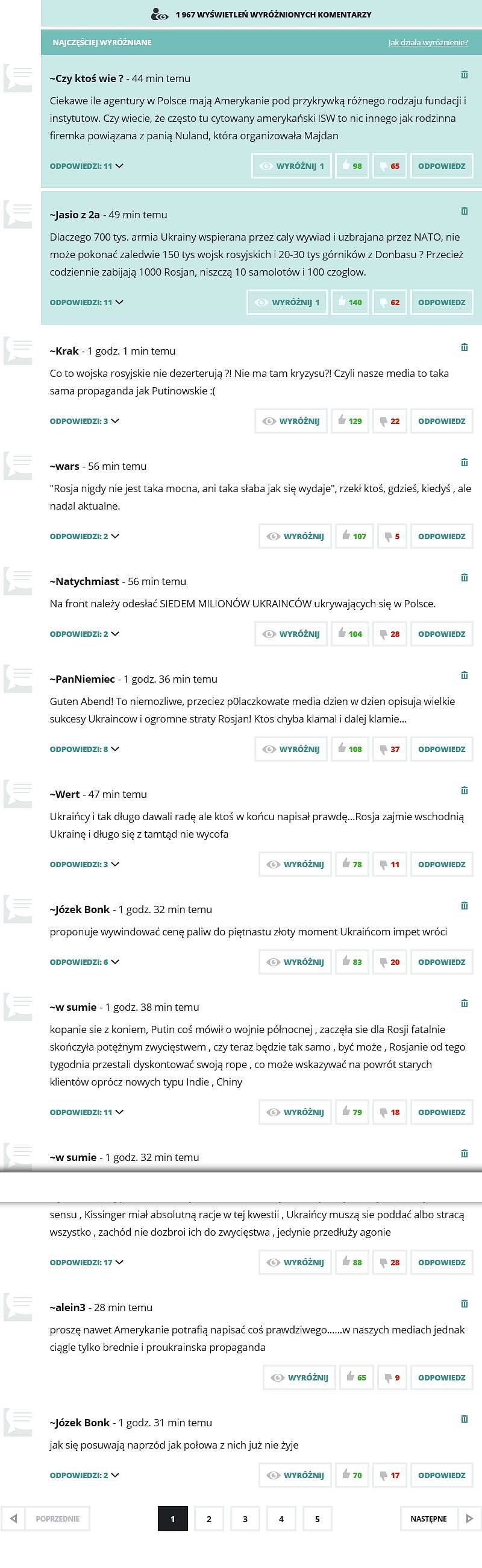Click trash icon on Czy ktoś wie comment
Screen dimensions: 482x1568
click(x=465, y=74)
